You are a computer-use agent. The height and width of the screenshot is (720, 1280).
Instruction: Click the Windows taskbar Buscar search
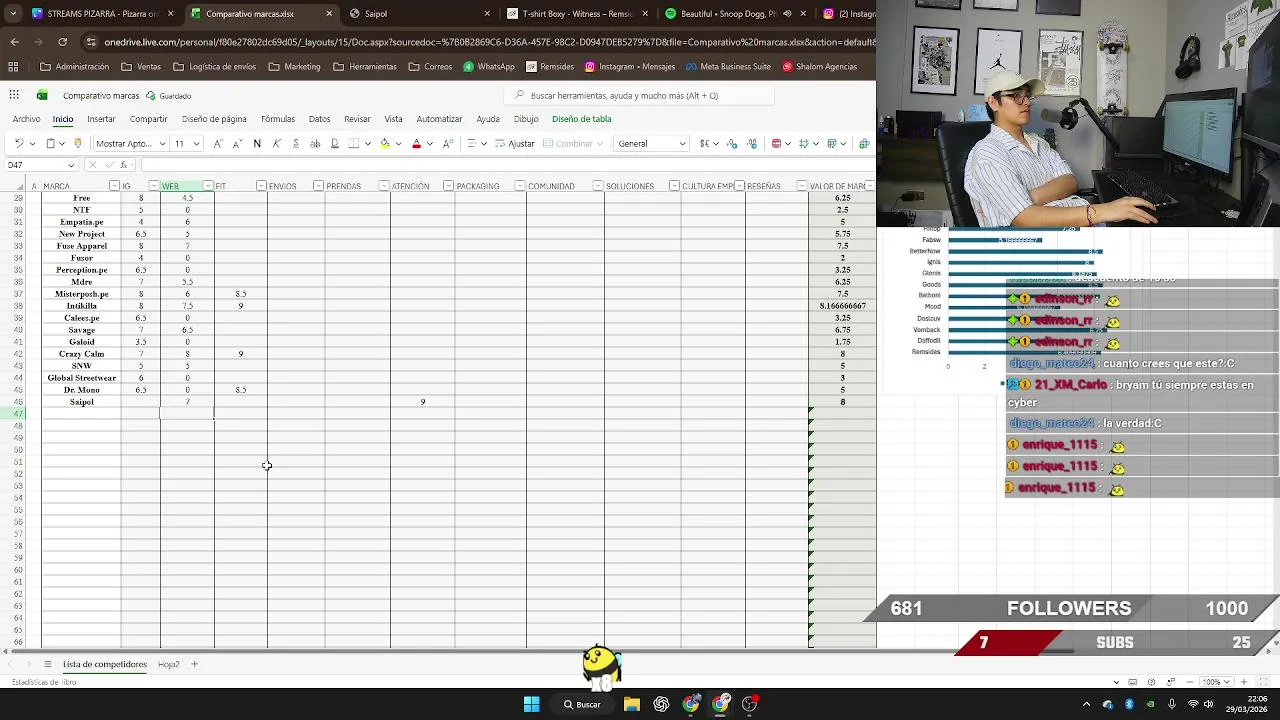582,704
